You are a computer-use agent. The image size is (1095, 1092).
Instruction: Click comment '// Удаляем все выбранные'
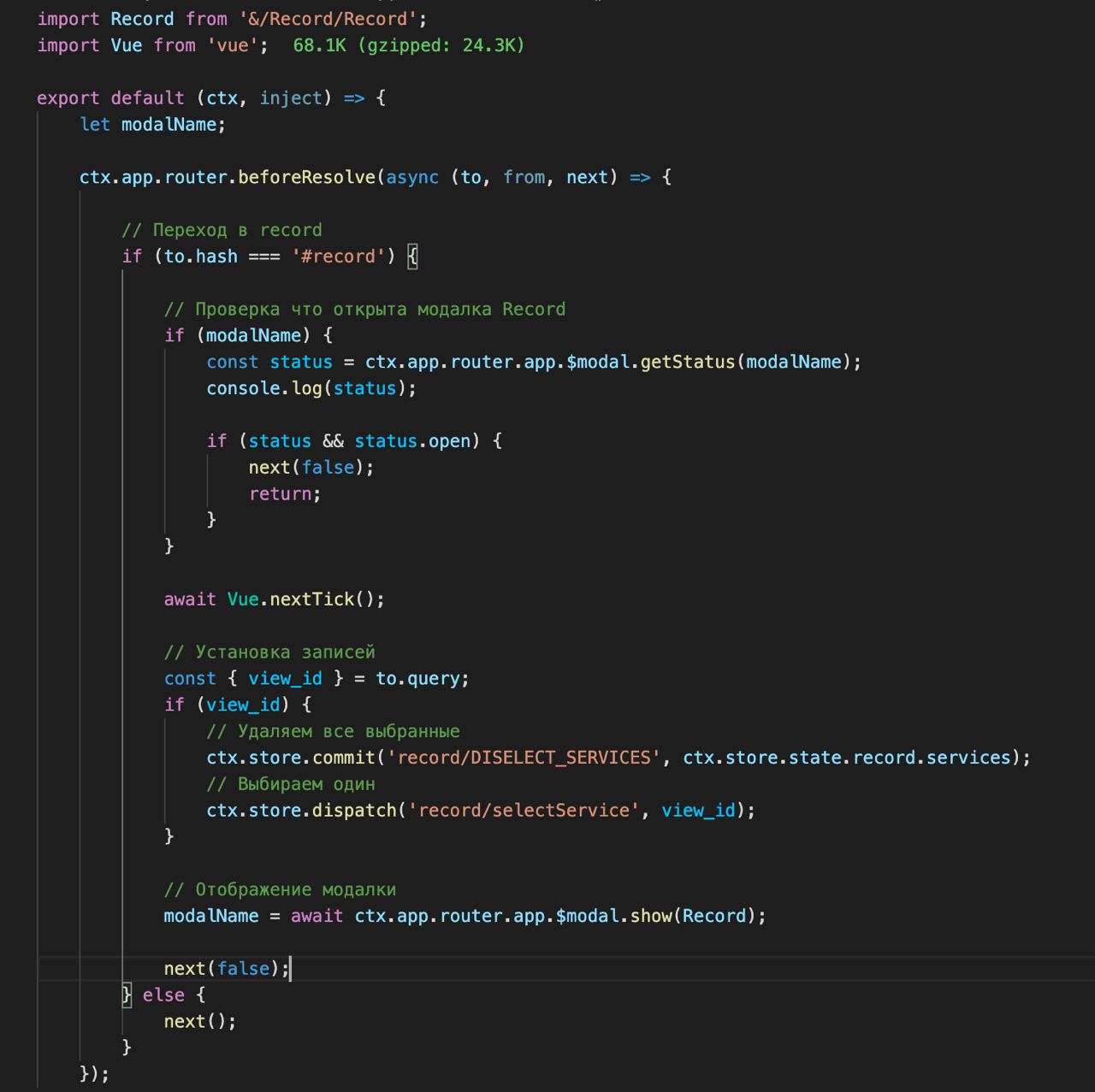pyautogui.click(x=333, y=732)
